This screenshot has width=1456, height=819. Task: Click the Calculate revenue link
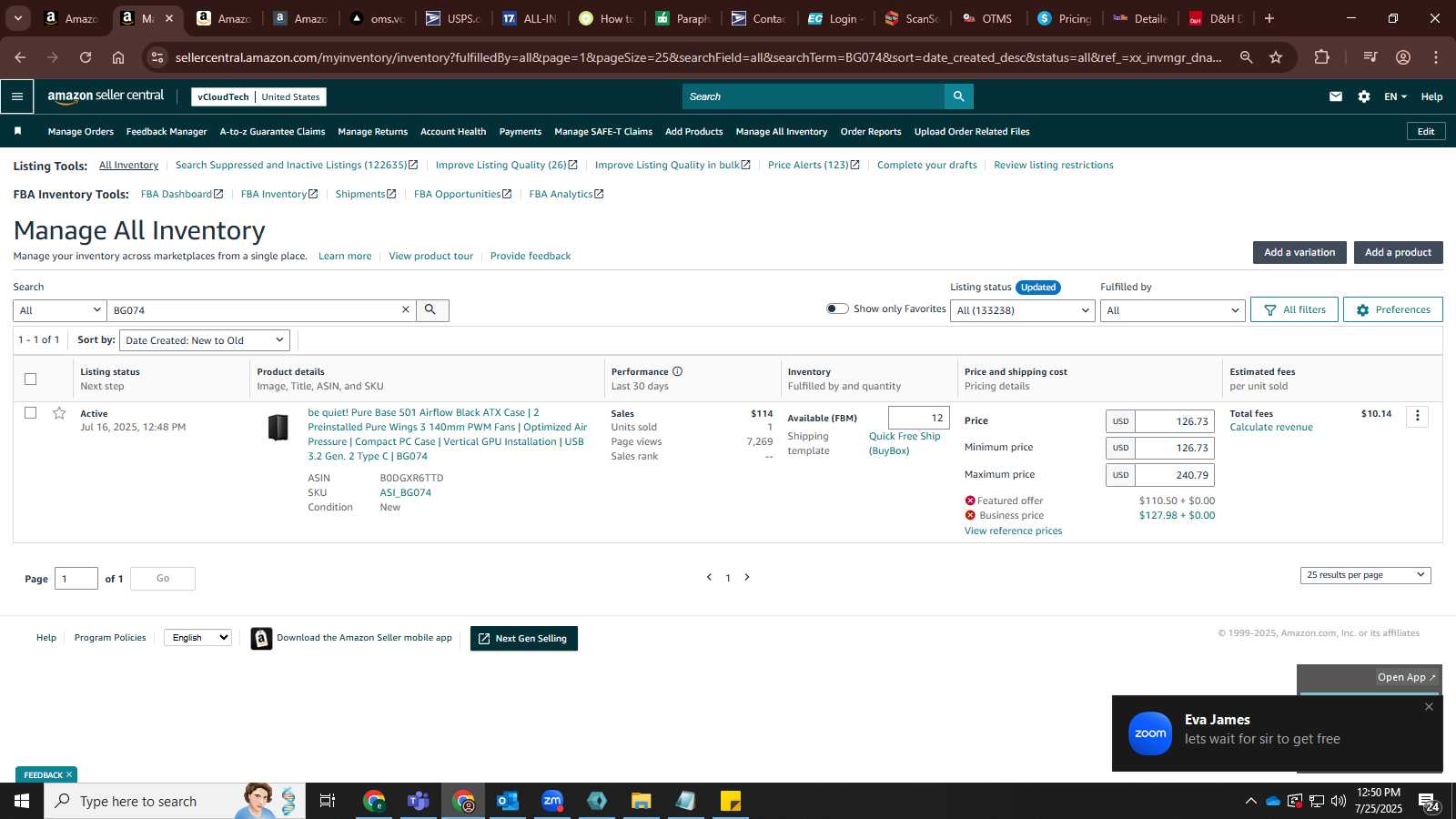pyautogui.click(x=1271, y=427)
